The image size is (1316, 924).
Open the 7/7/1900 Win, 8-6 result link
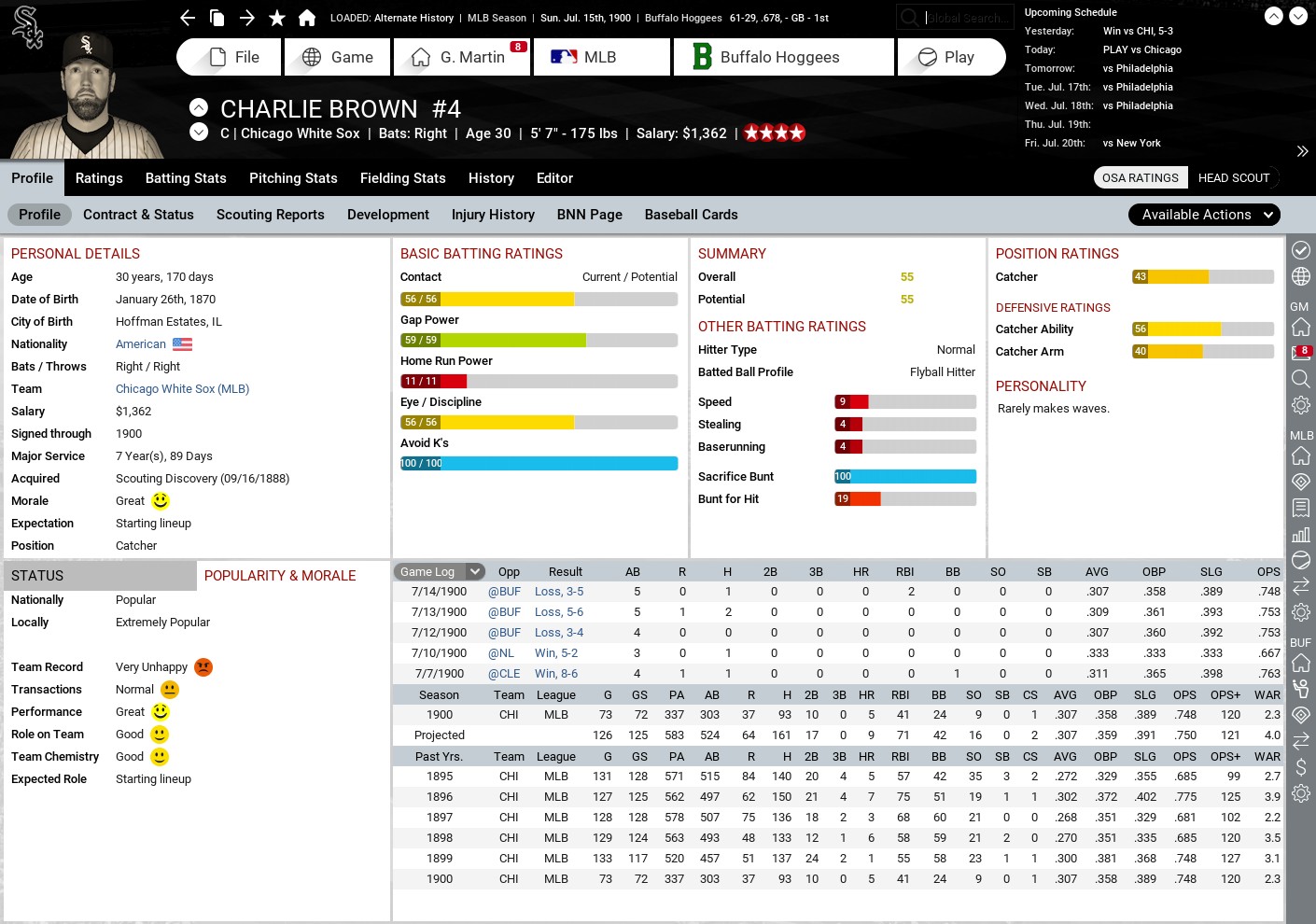[556, 674]
